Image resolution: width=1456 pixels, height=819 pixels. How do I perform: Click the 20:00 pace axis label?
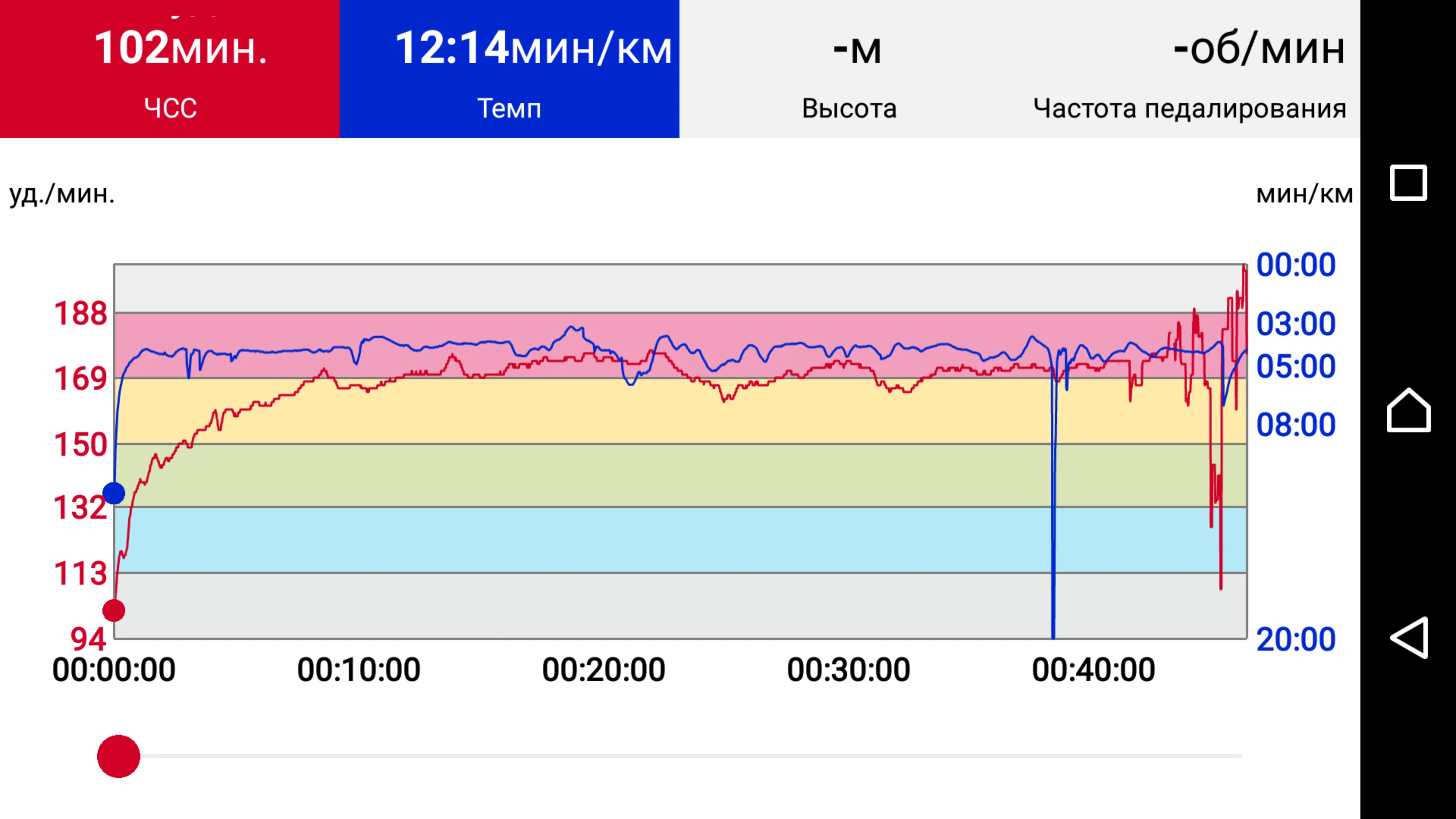[x=1296, y=639]
